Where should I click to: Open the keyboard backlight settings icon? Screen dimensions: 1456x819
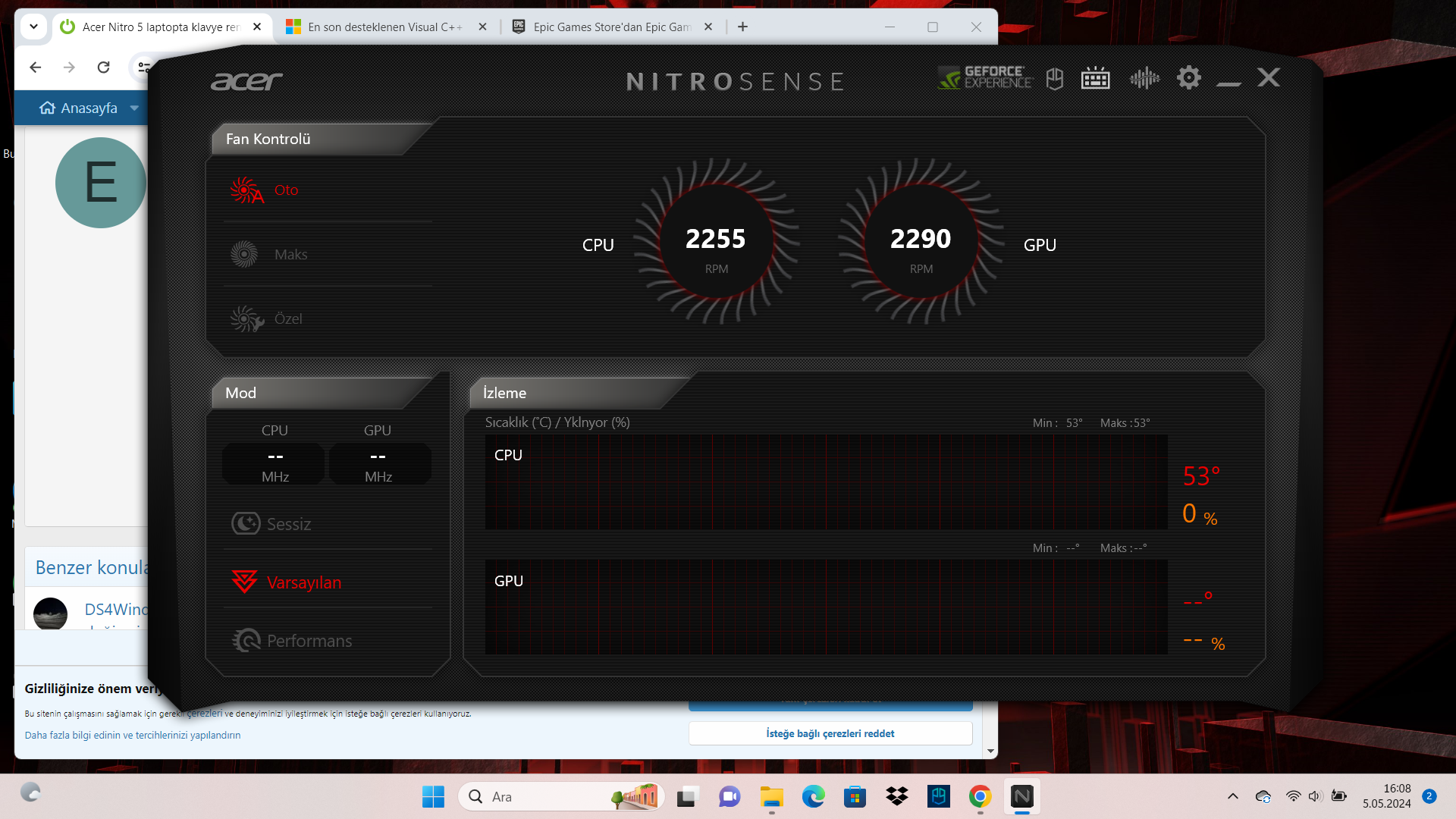1095,78
